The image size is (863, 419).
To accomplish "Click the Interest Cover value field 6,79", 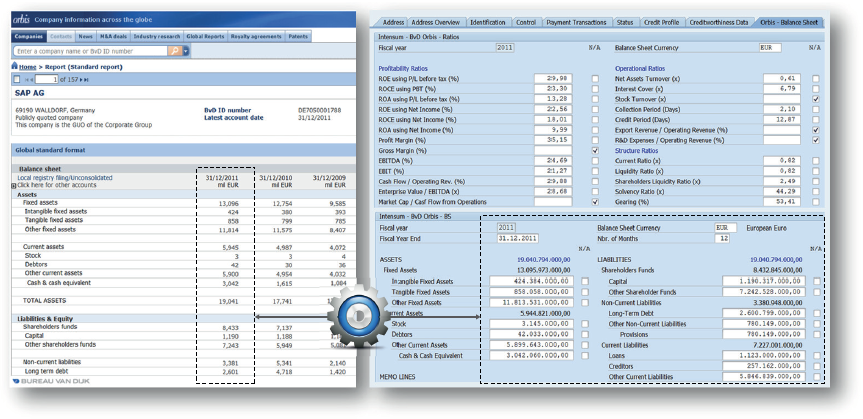I will (x=782, y=89).
